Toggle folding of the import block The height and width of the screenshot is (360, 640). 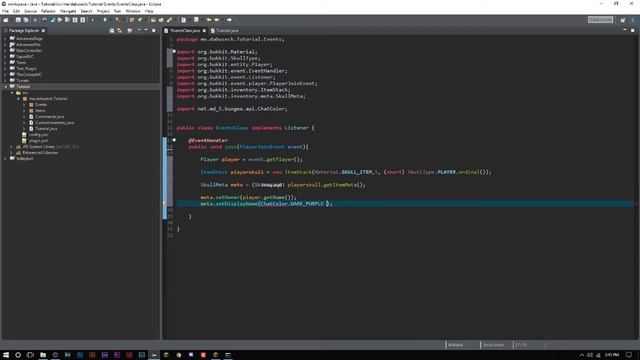click(x=174, y=51)
